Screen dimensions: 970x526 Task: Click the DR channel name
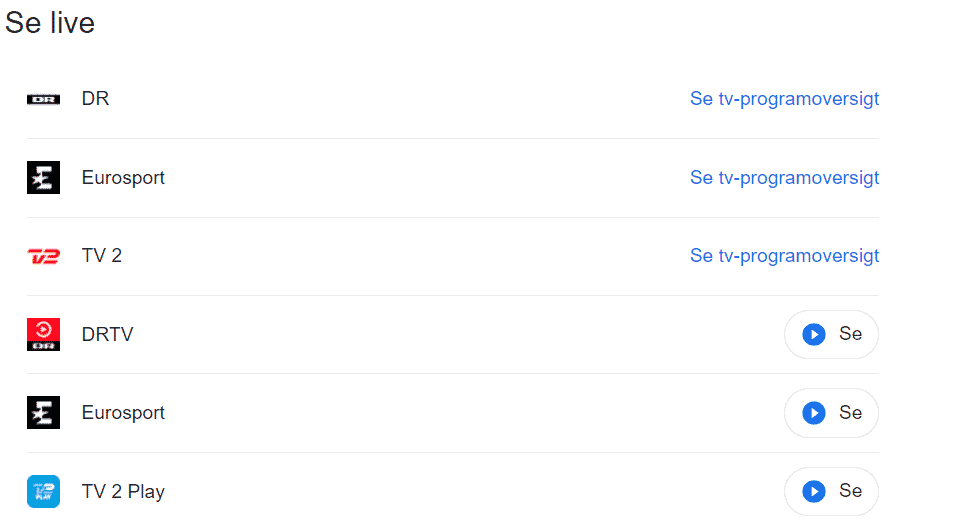pyautogui.click(x=96, y=99)
